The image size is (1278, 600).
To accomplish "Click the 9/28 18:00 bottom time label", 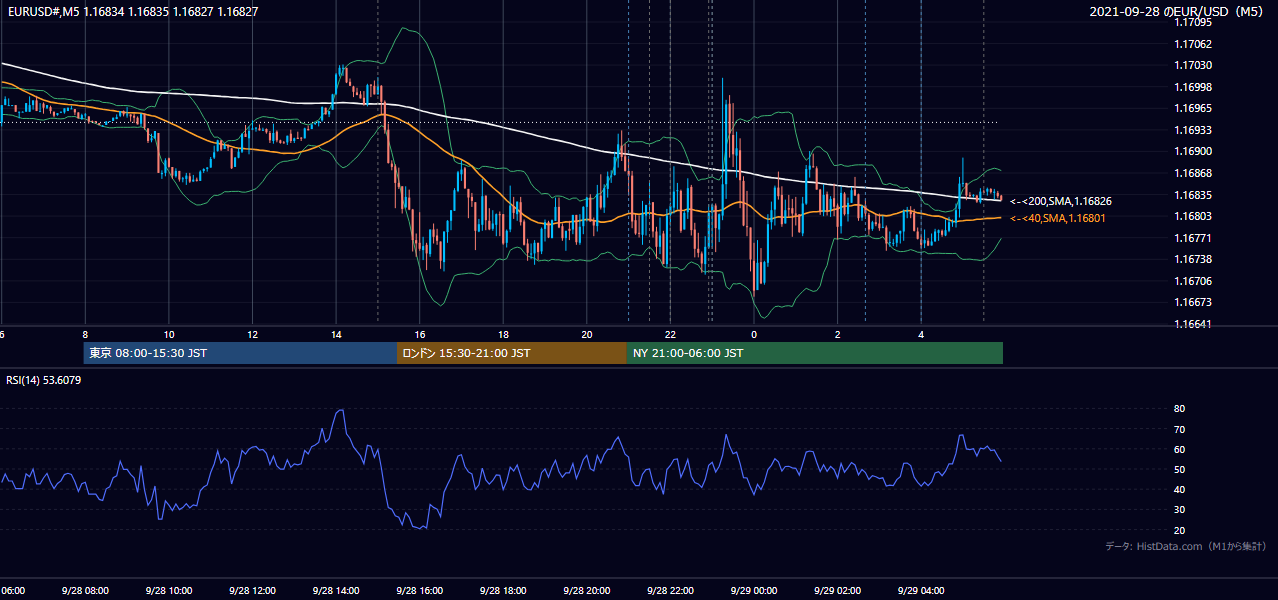I will (x=502, y=590).
